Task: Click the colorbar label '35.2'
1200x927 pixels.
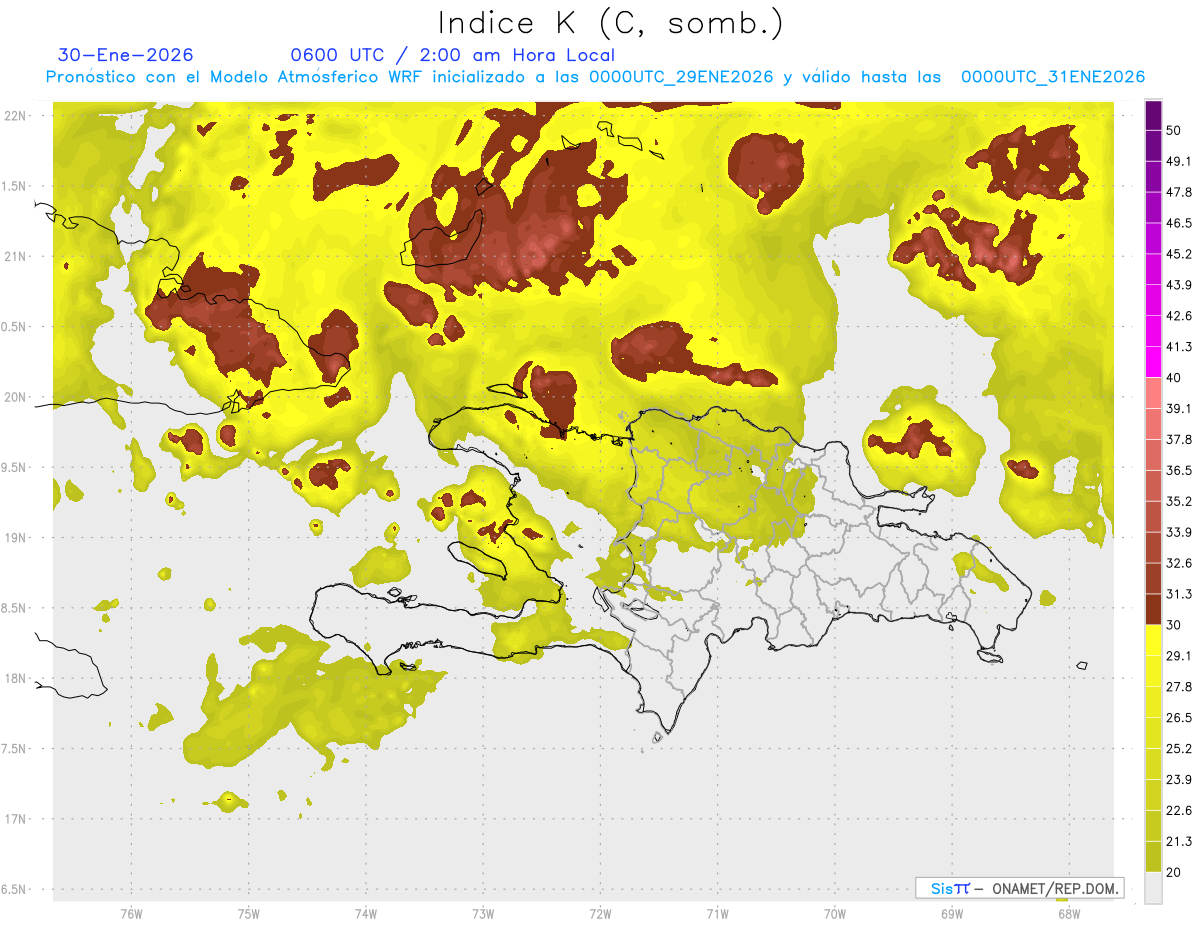Action: [x=1179, y=501]
